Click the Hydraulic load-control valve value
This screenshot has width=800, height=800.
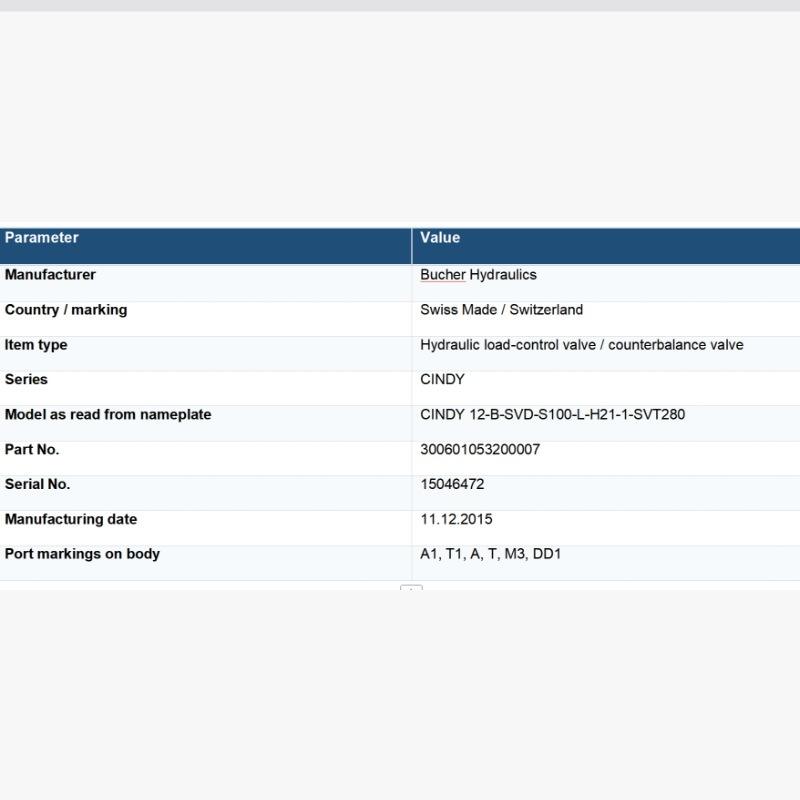[581, 345]
